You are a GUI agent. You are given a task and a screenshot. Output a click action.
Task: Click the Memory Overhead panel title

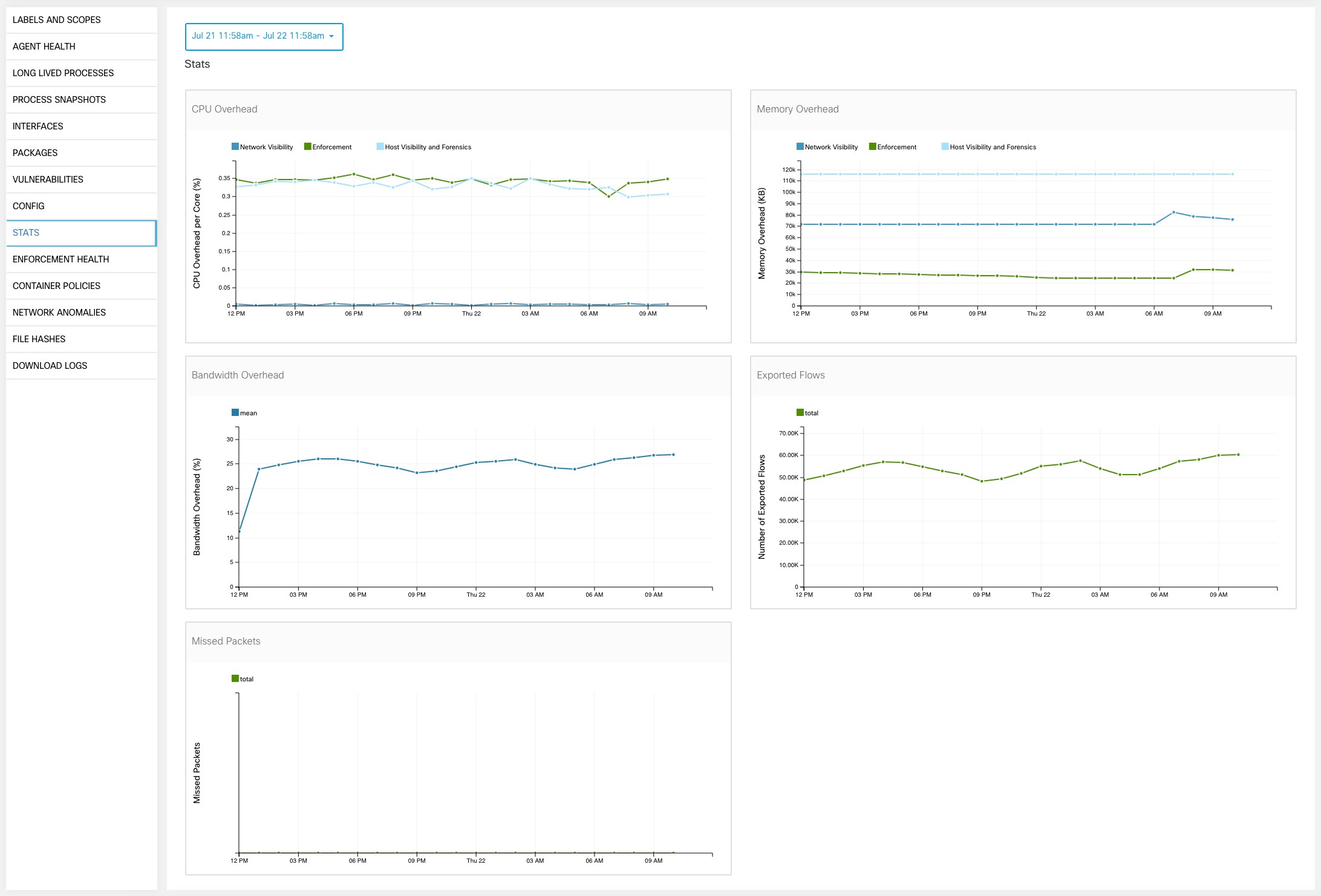[x=798, y=109]
